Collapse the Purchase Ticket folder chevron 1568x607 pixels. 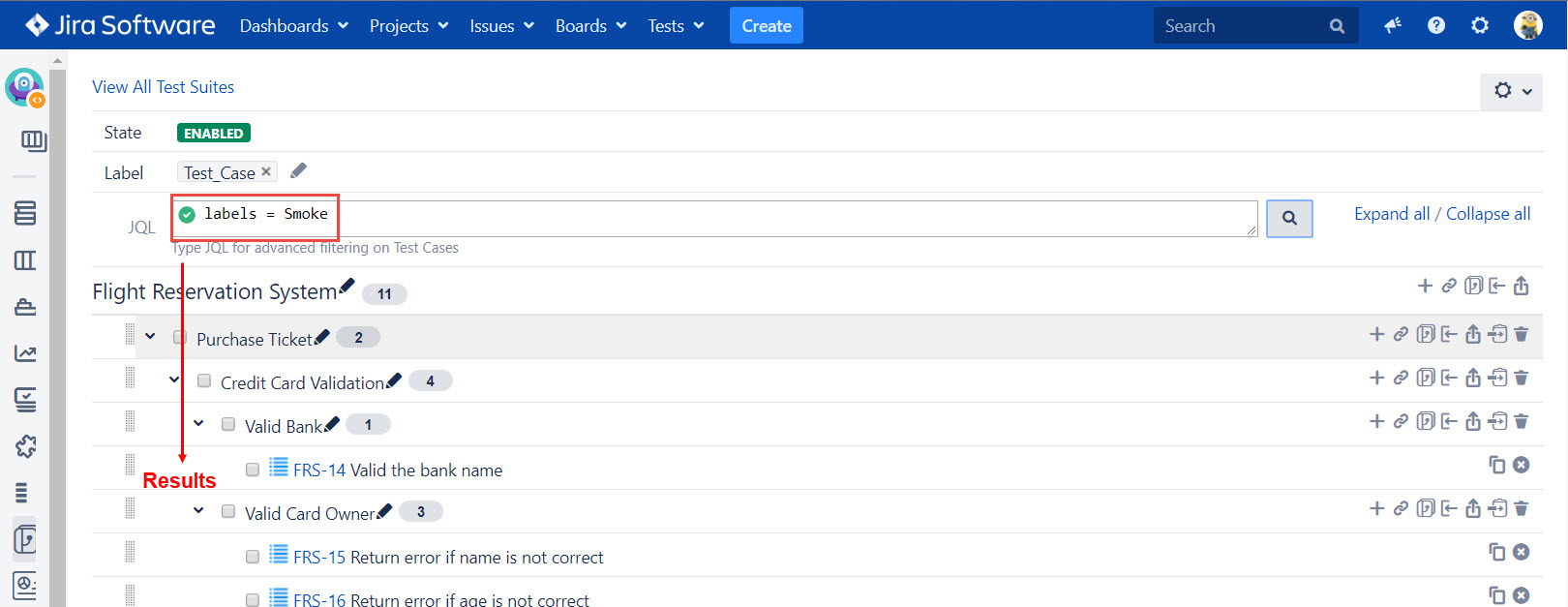150,337
